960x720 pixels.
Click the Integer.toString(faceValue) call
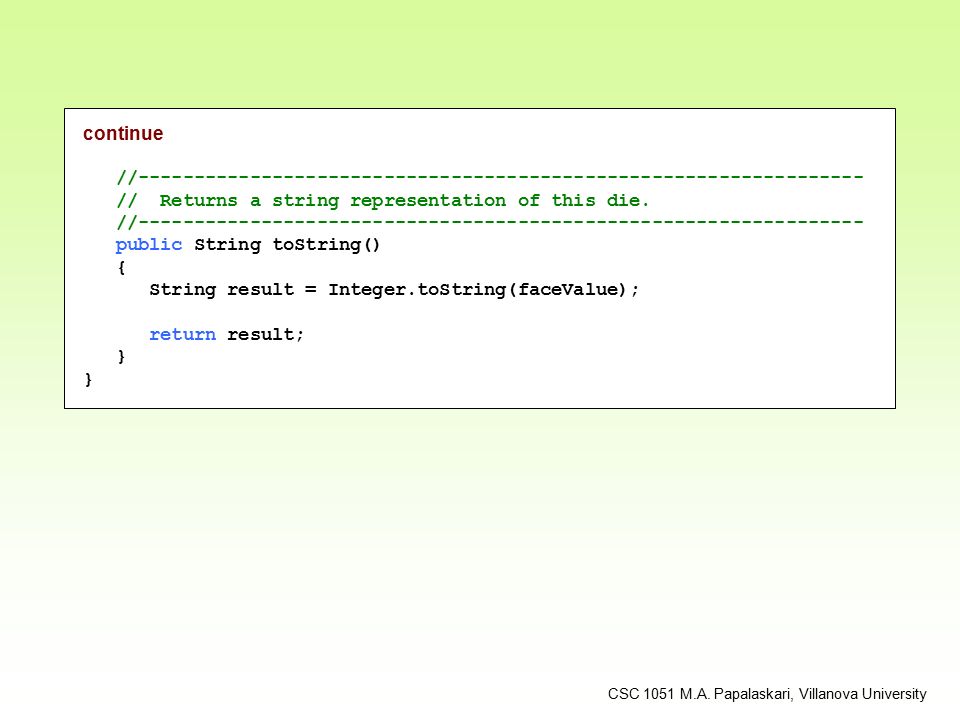click(x=478, y=290)
